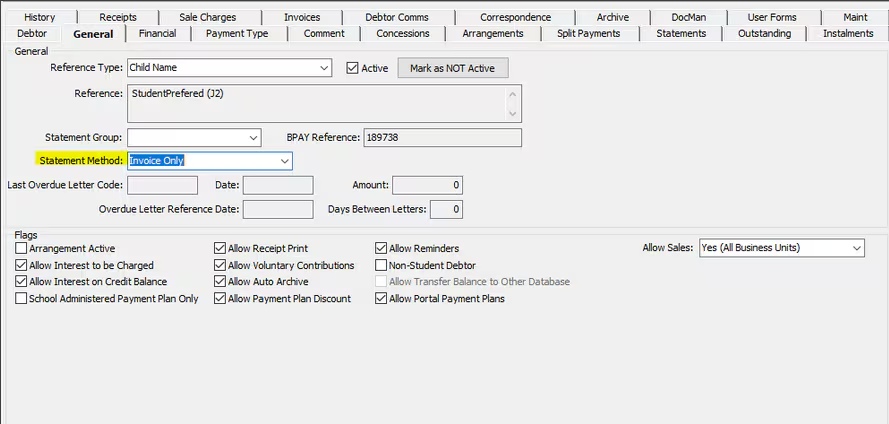Click the Days Between Letters field
889x424 pixels.
(447, 209)
